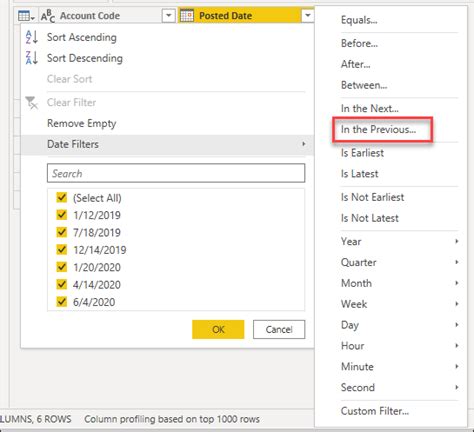Expand the Month submenu

pyautogui.click(x=457, y=283)
